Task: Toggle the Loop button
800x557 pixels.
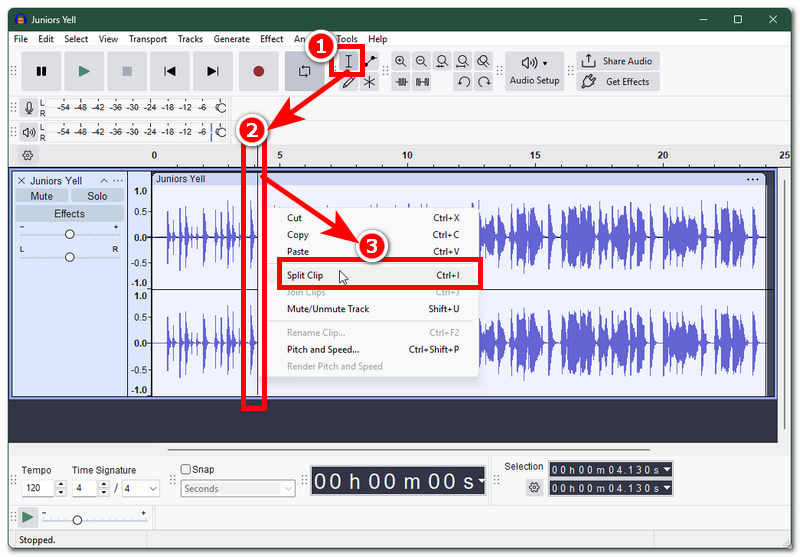Action: (x=304, y=71)
